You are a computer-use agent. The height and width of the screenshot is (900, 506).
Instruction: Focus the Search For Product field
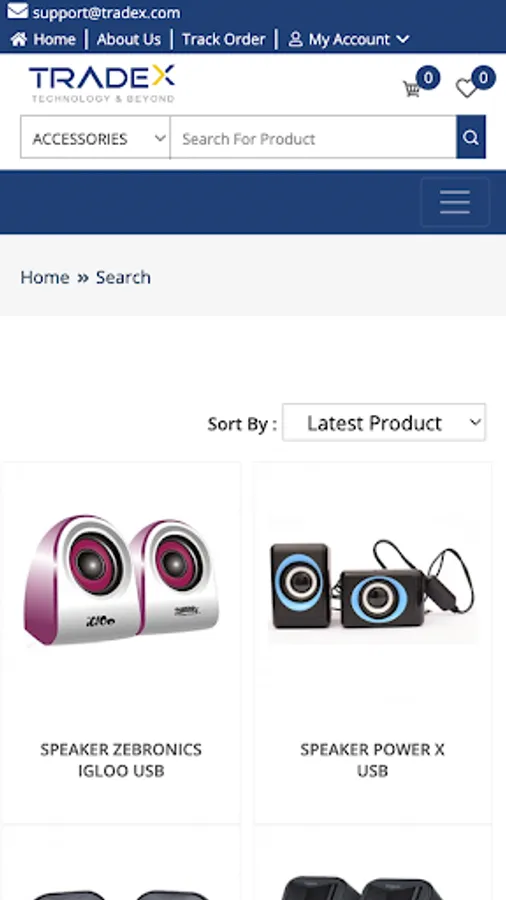point(313,137)
